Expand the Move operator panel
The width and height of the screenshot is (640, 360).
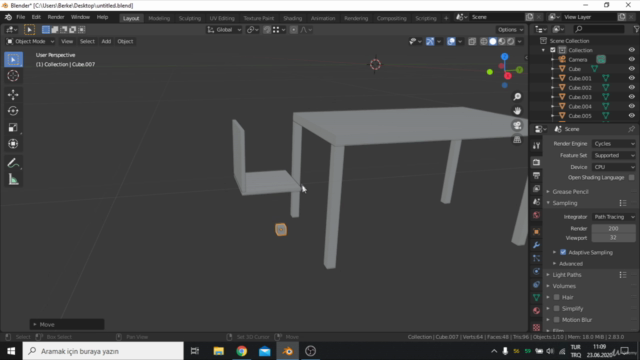[x=67, y=324]
